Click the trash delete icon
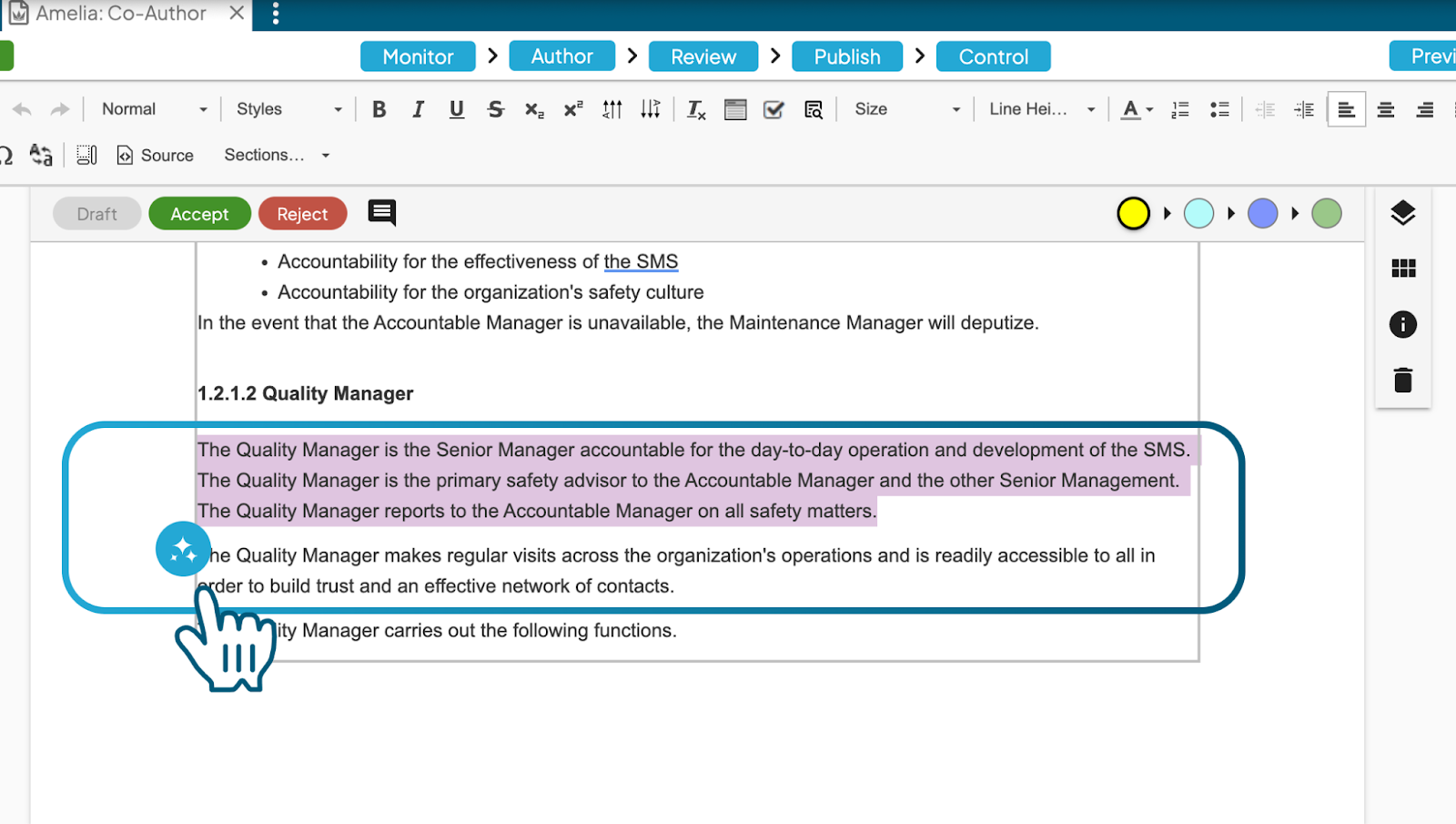Viewport: 1456px width, 824px height. pos(1403,380)
